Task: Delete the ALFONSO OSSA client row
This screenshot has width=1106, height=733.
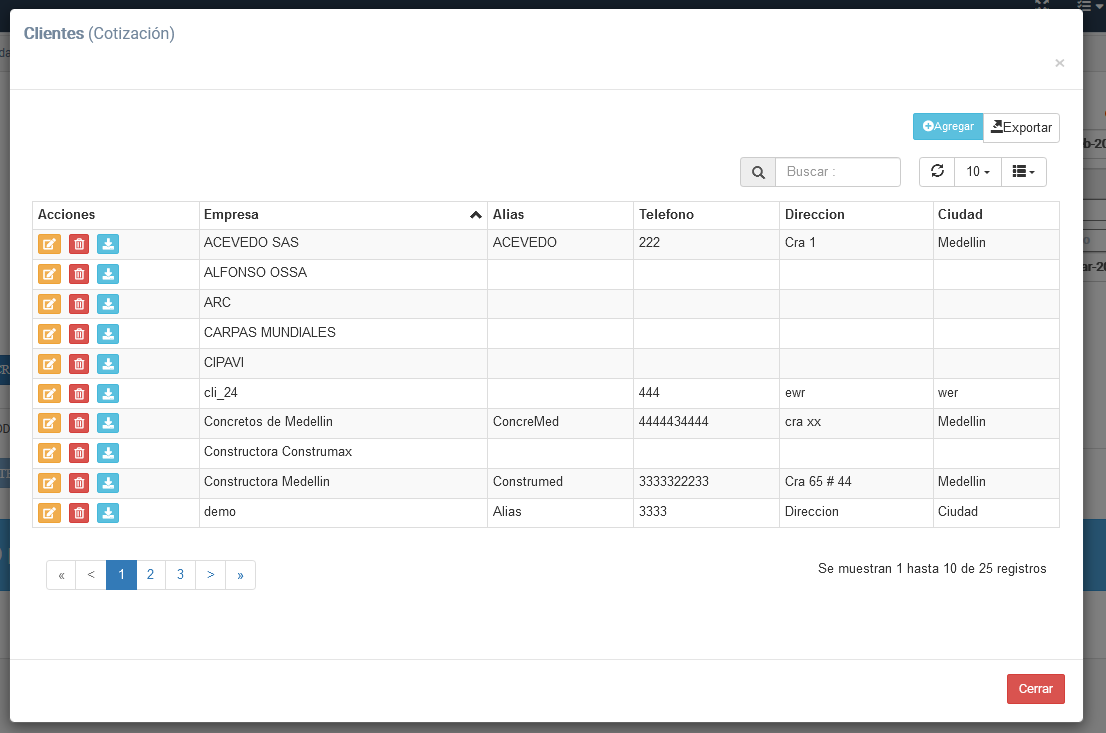Action: [79, 274]
